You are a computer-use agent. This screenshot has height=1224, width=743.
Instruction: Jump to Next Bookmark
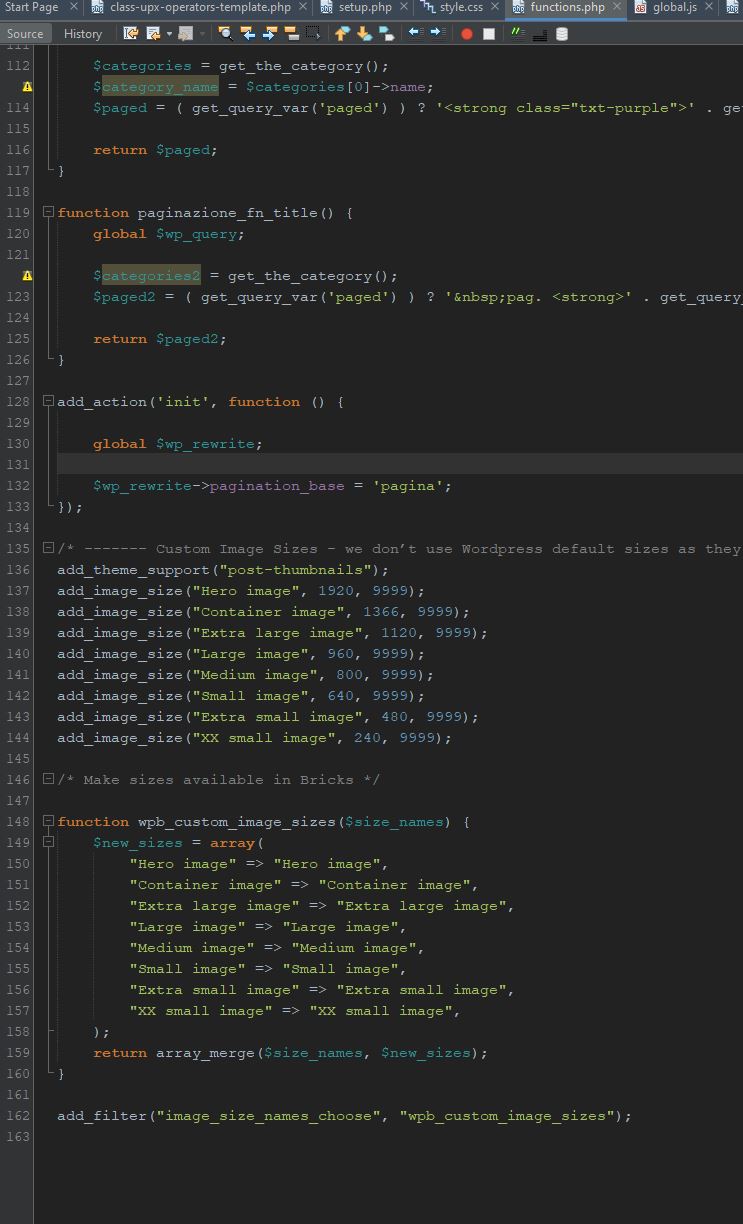point(364,33)
